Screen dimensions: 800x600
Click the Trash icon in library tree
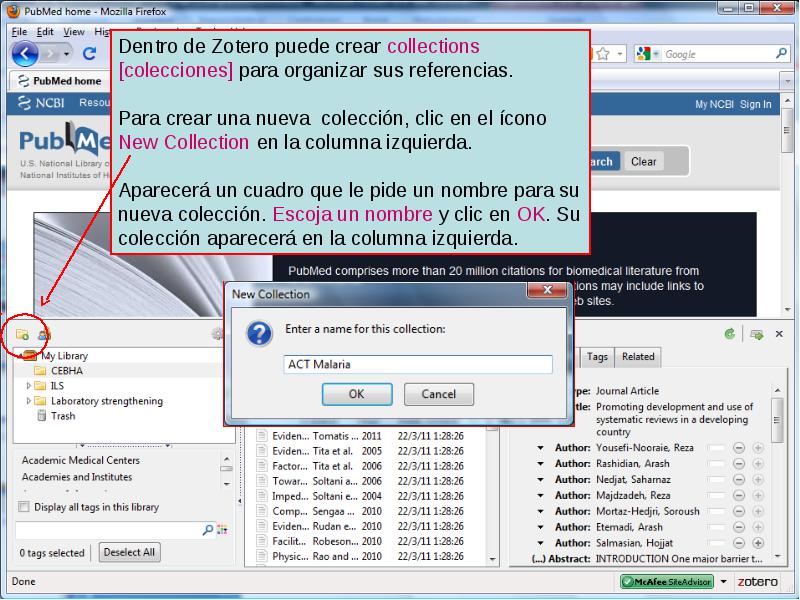click(x=42, y=416)
